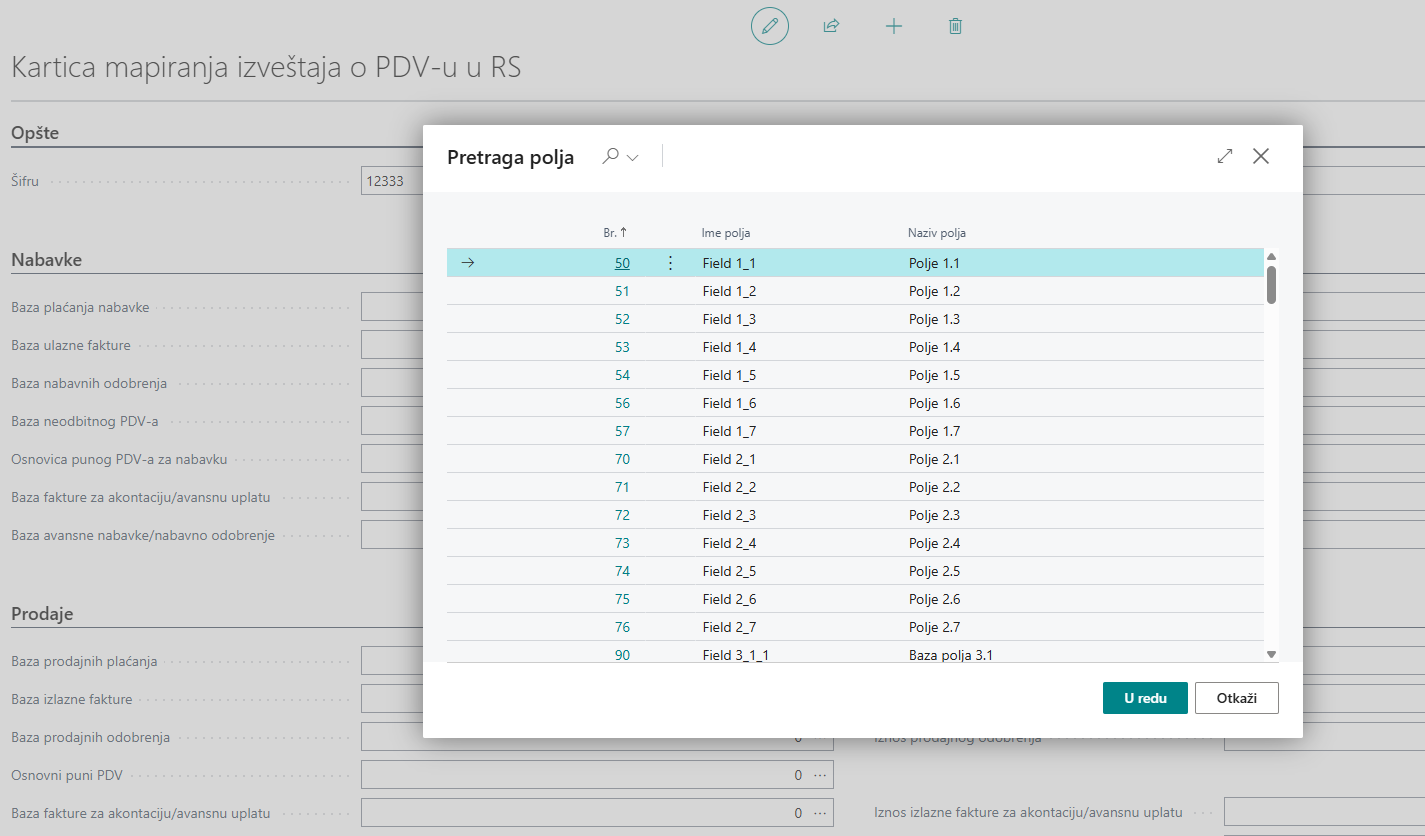Click the plus icon to add new
1425x836 pixels.
894,26
